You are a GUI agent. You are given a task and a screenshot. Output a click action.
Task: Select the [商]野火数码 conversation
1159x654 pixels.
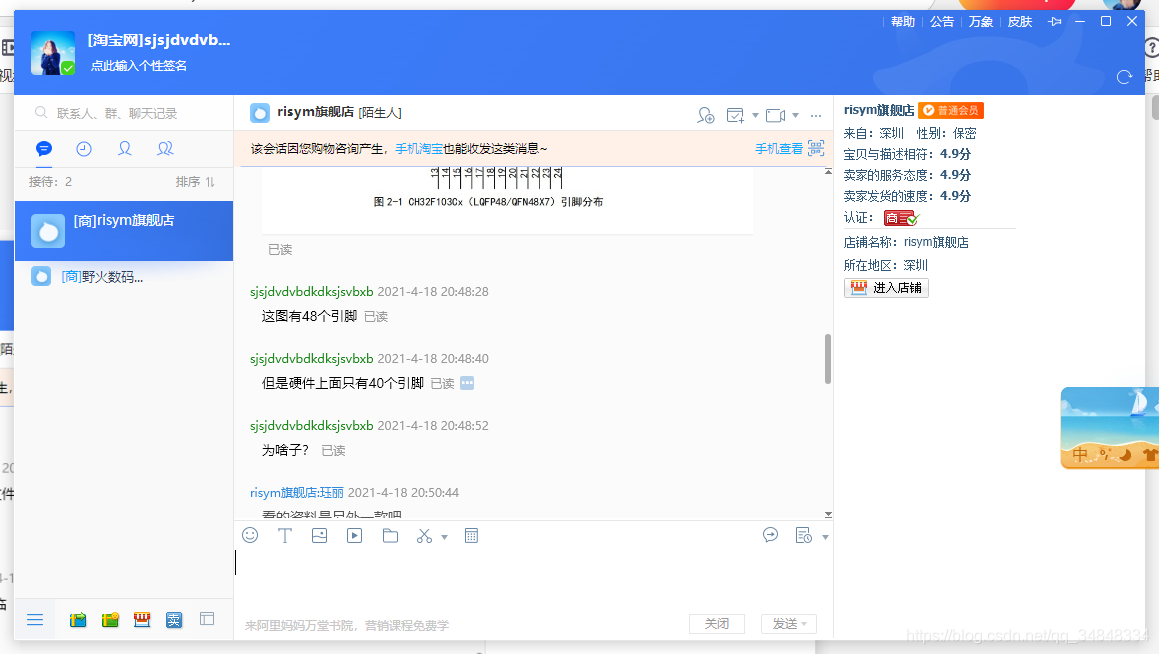124,276
